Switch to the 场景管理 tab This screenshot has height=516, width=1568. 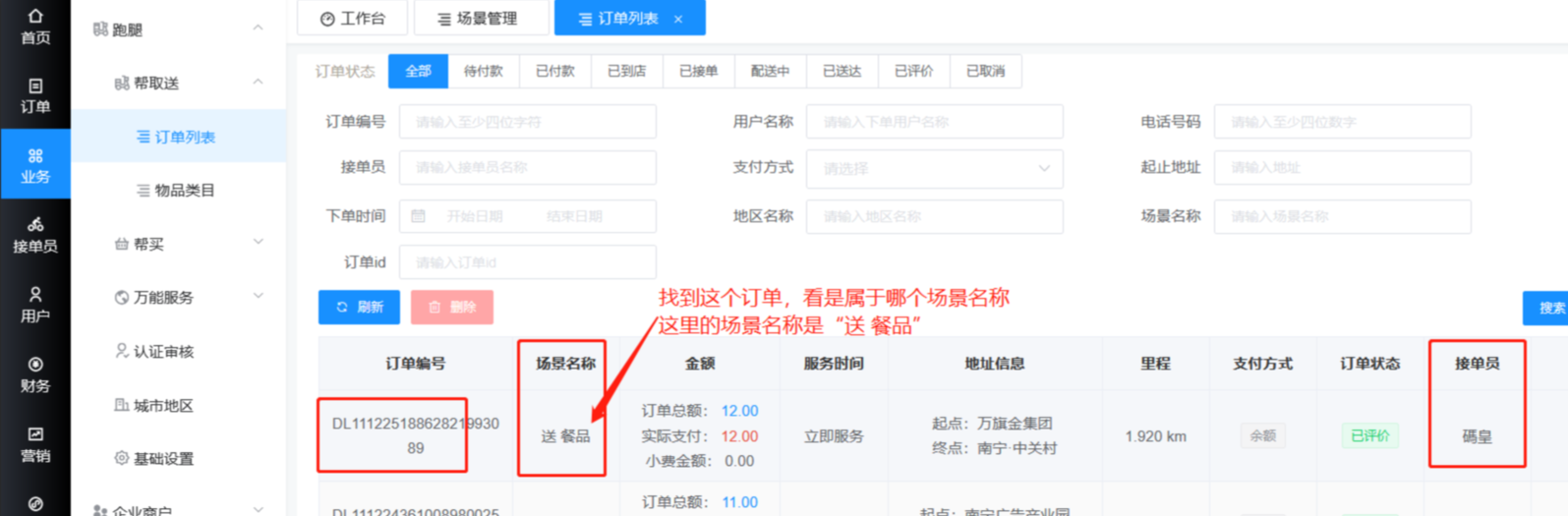tap(481, 18)
